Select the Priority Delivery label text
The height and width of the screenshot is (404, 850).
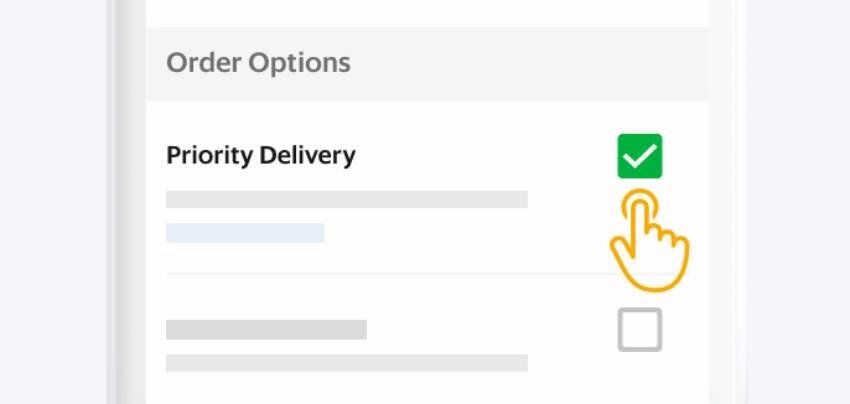click(261, 156)
